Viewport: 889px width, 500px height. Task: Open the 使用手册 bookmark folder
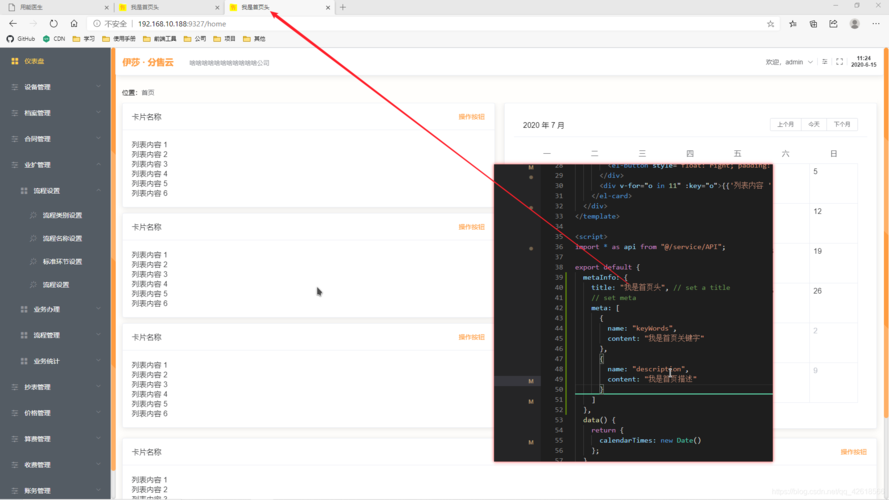pos(119,39)
